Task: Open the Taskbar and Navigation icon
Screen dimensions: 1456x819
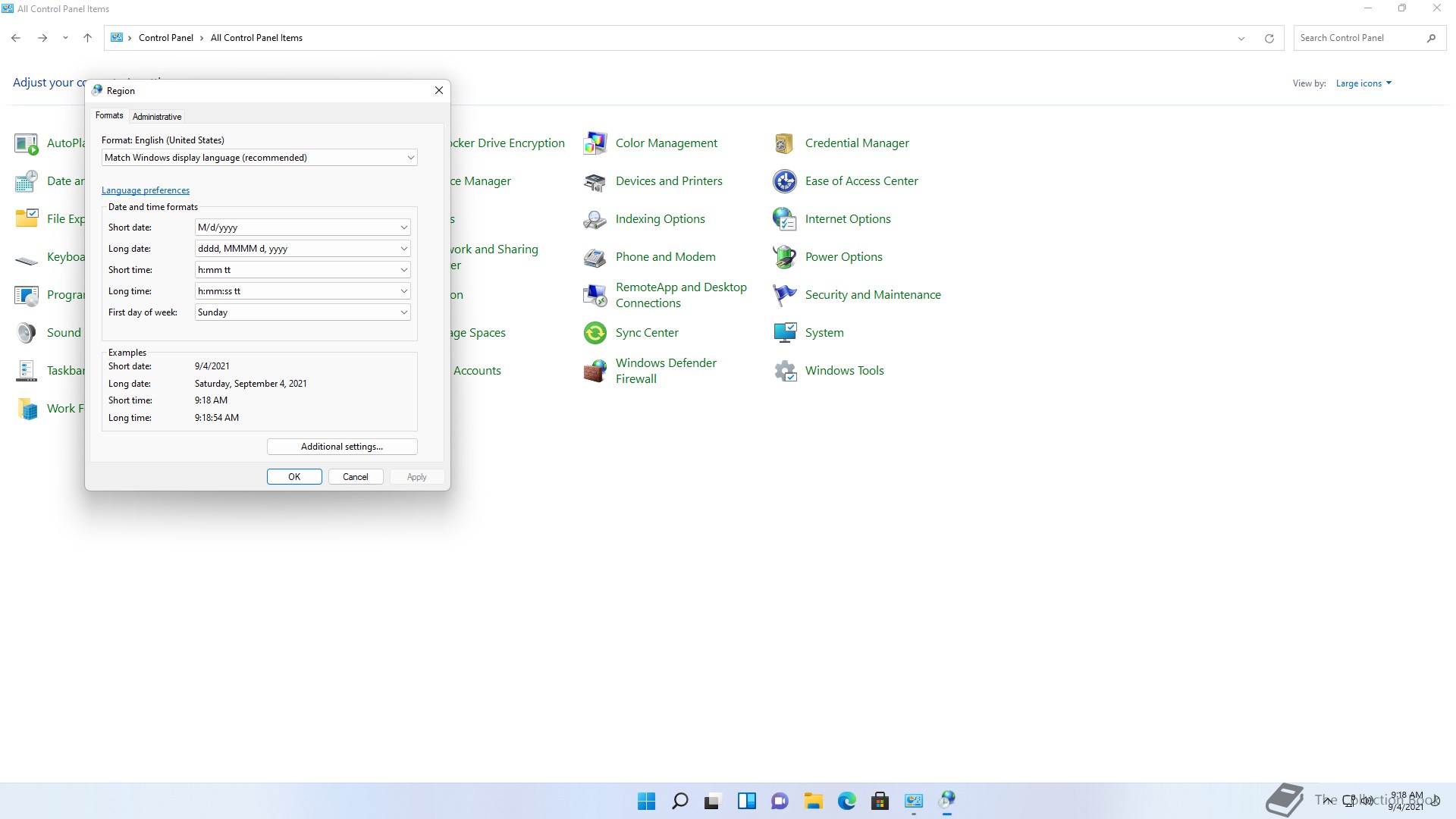Action: pyautogui.click(x=27, y=371)
